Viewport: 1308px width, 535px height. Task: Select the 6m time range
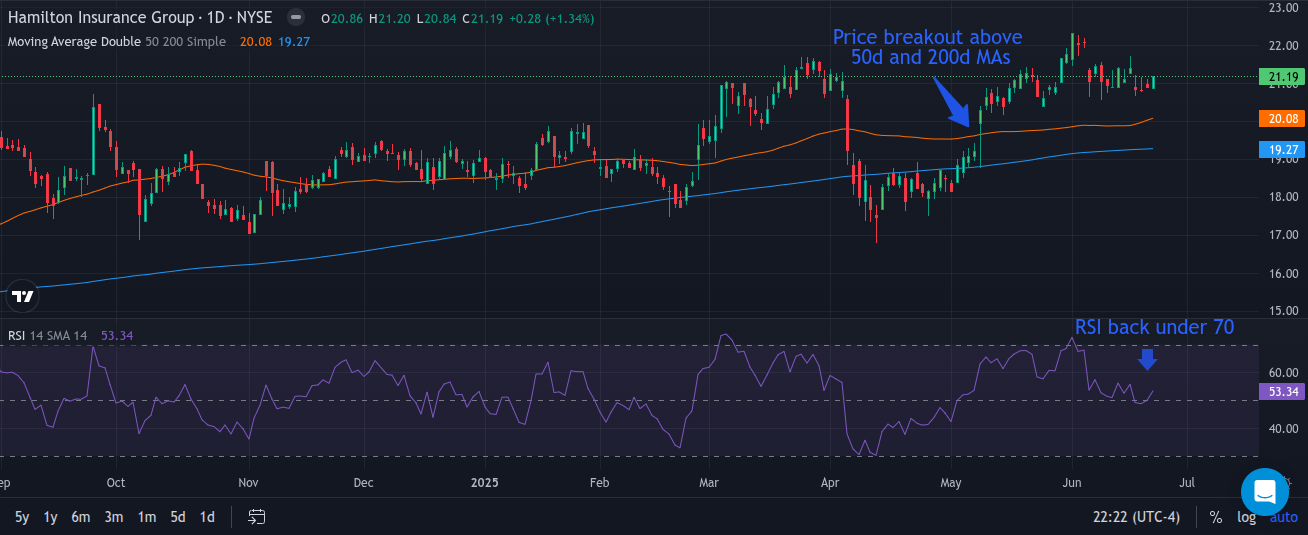click(81, 517)
